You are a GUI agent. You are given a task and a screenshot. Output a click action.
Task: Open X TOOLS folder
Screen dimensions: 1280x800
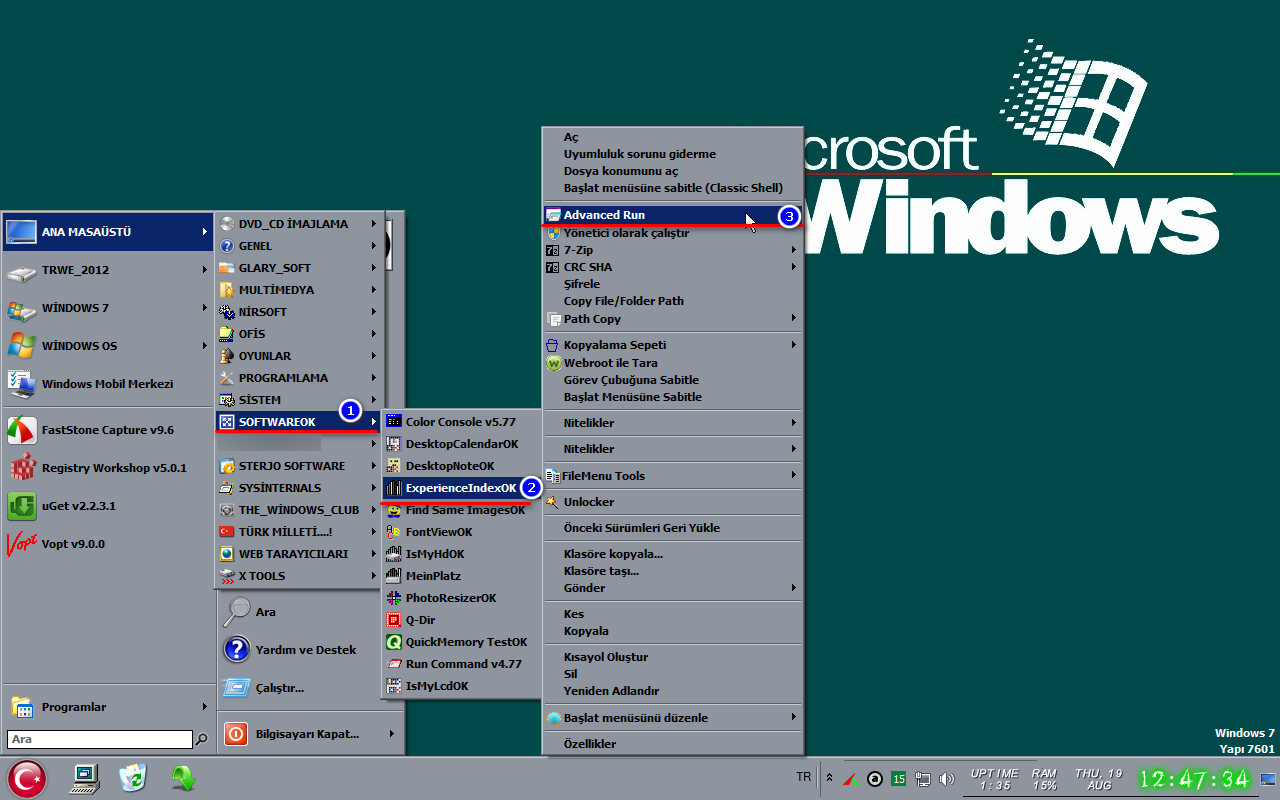300,576
